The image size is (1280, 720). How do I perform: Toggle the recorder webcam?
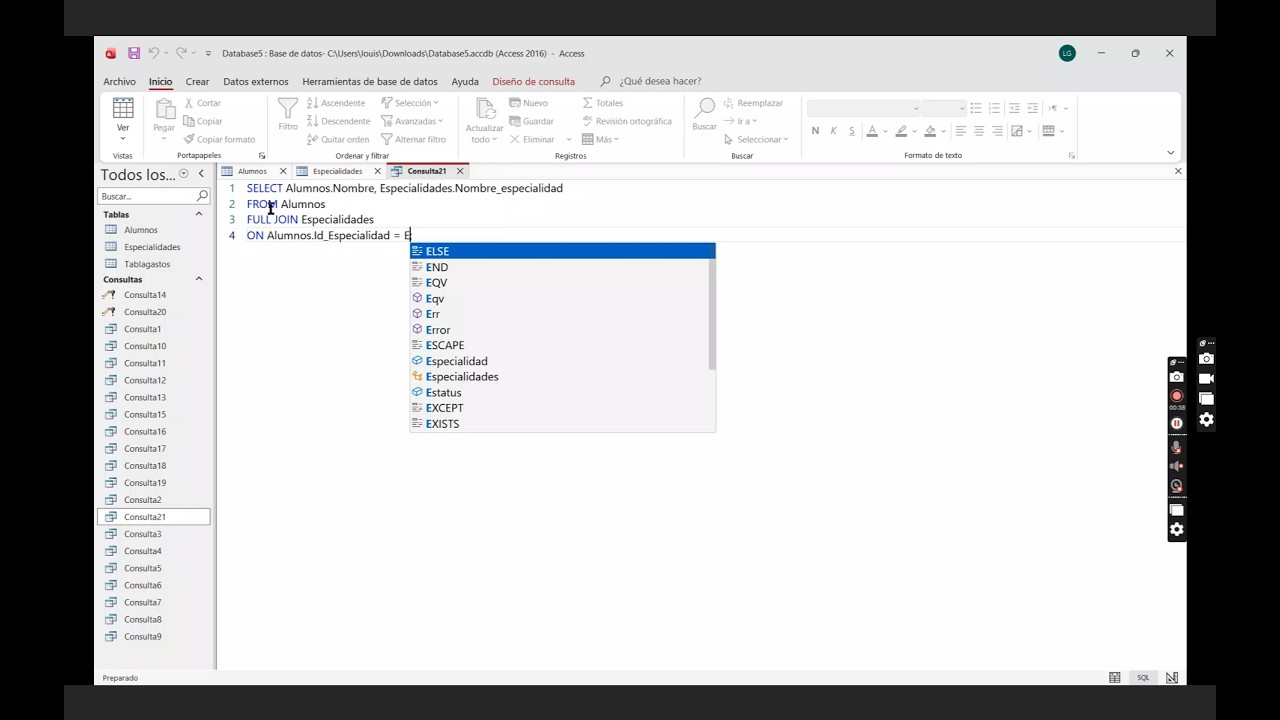[x=1176, y=486]
